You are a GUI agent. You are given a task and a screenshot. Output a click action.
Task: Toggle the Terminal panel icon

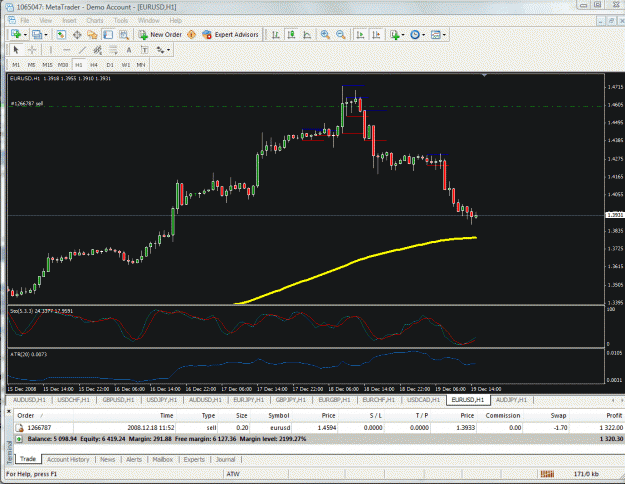[x=108, y=35]
